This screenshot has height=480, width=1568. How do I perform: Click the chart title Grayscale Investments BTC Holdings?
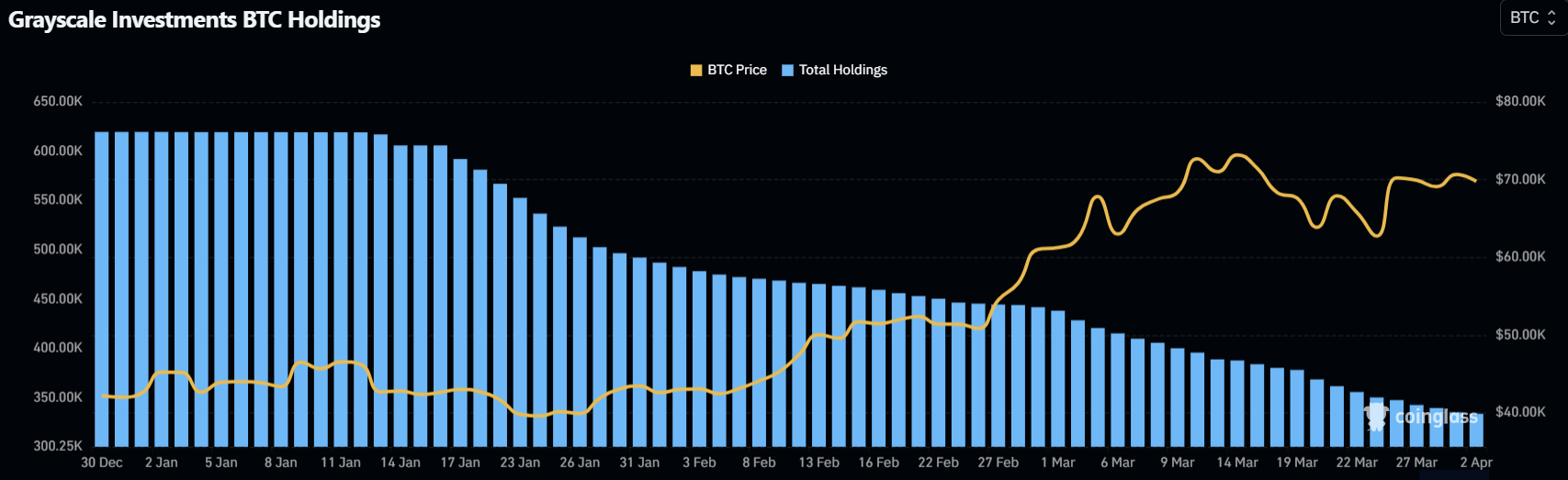(x=194, y=19)
